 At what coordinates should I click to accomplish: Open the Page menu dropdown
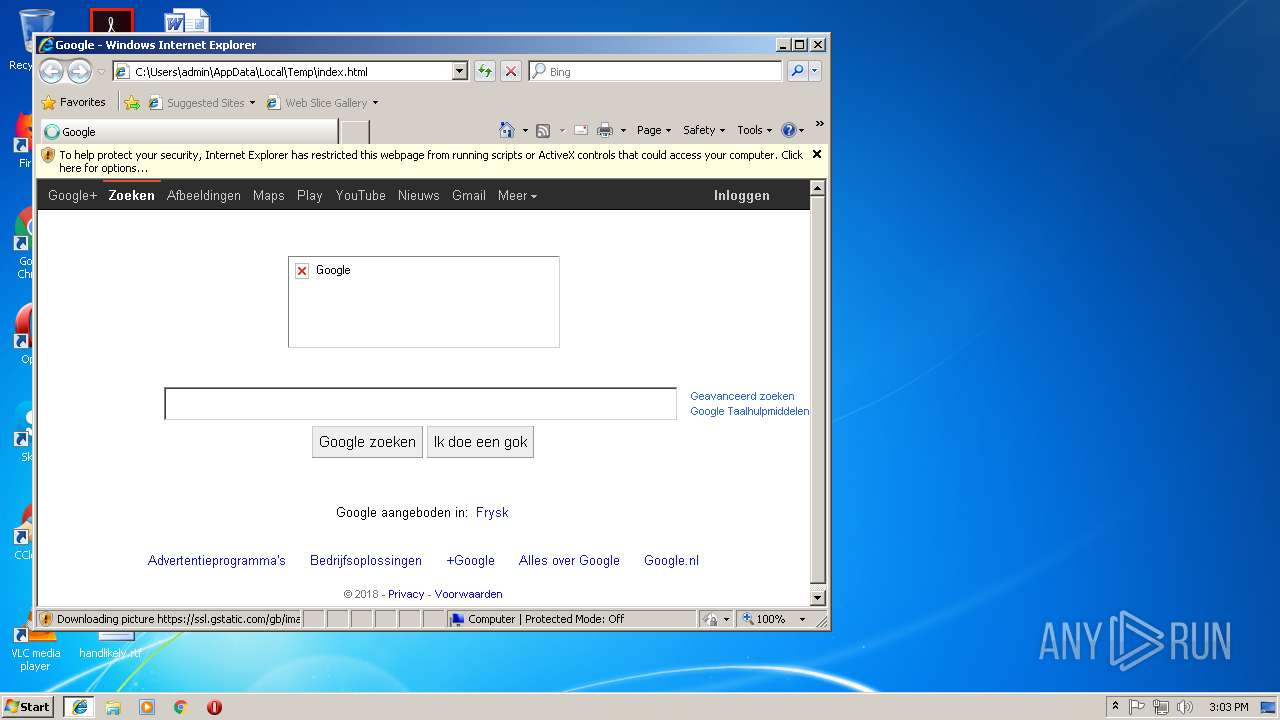[x=654, y=130]
